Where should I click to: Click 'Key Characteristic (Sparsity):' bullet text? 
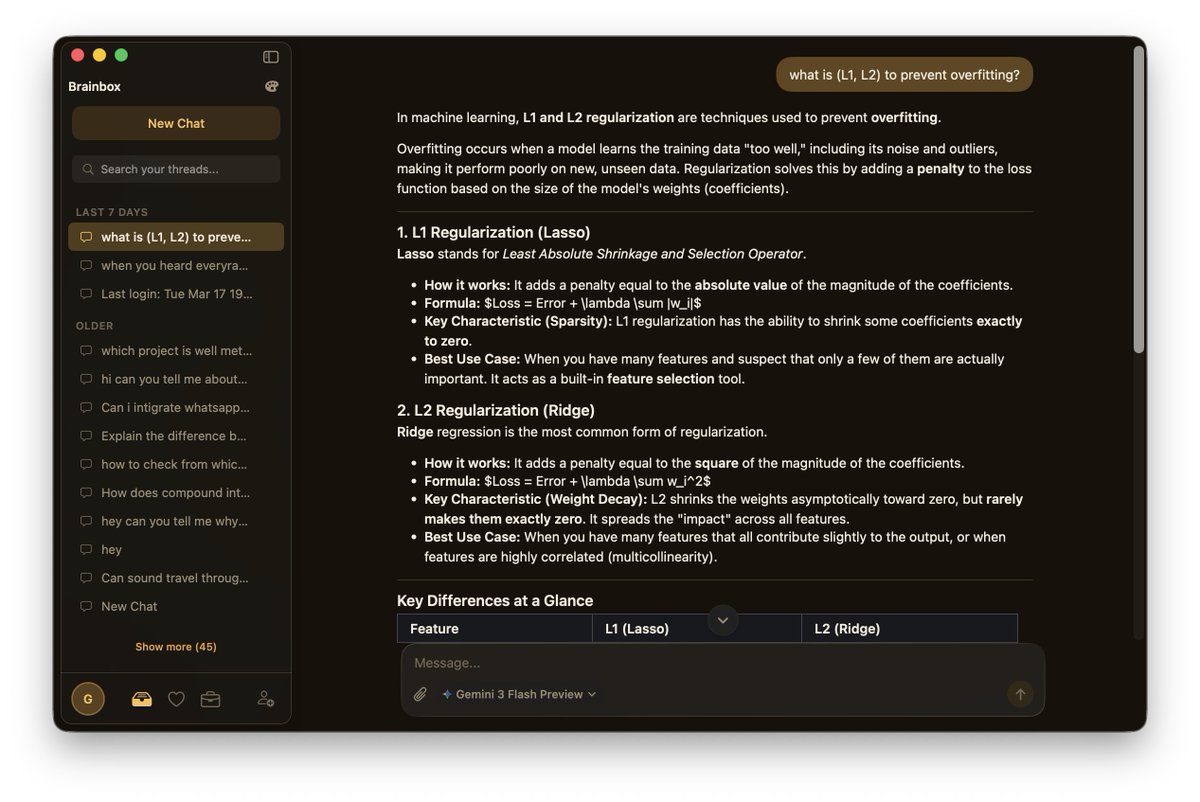pos(518,321)
